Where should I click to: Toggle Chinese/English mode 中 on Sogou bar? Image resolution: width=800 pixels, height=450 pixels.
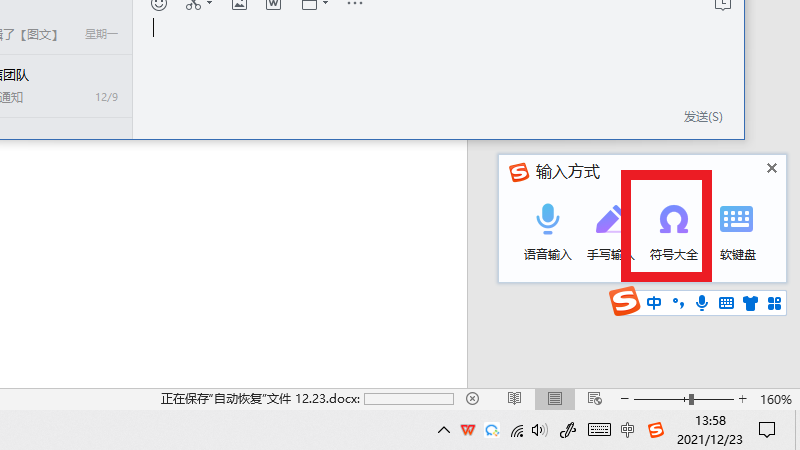tap(654, 303)
